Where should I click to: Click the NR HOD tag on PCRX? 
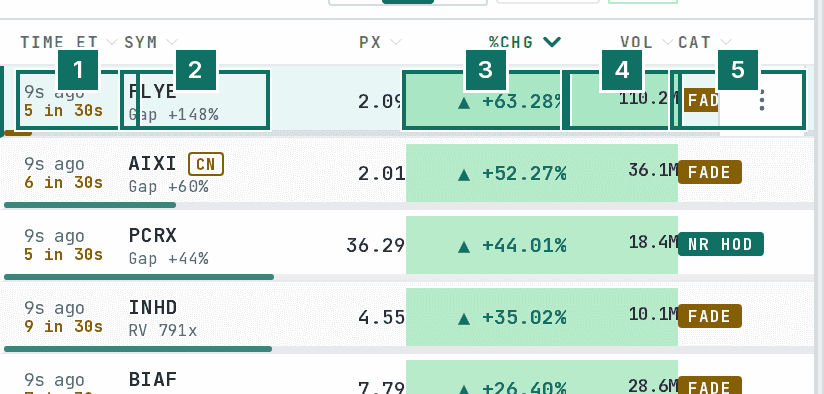tap(720, 244)
